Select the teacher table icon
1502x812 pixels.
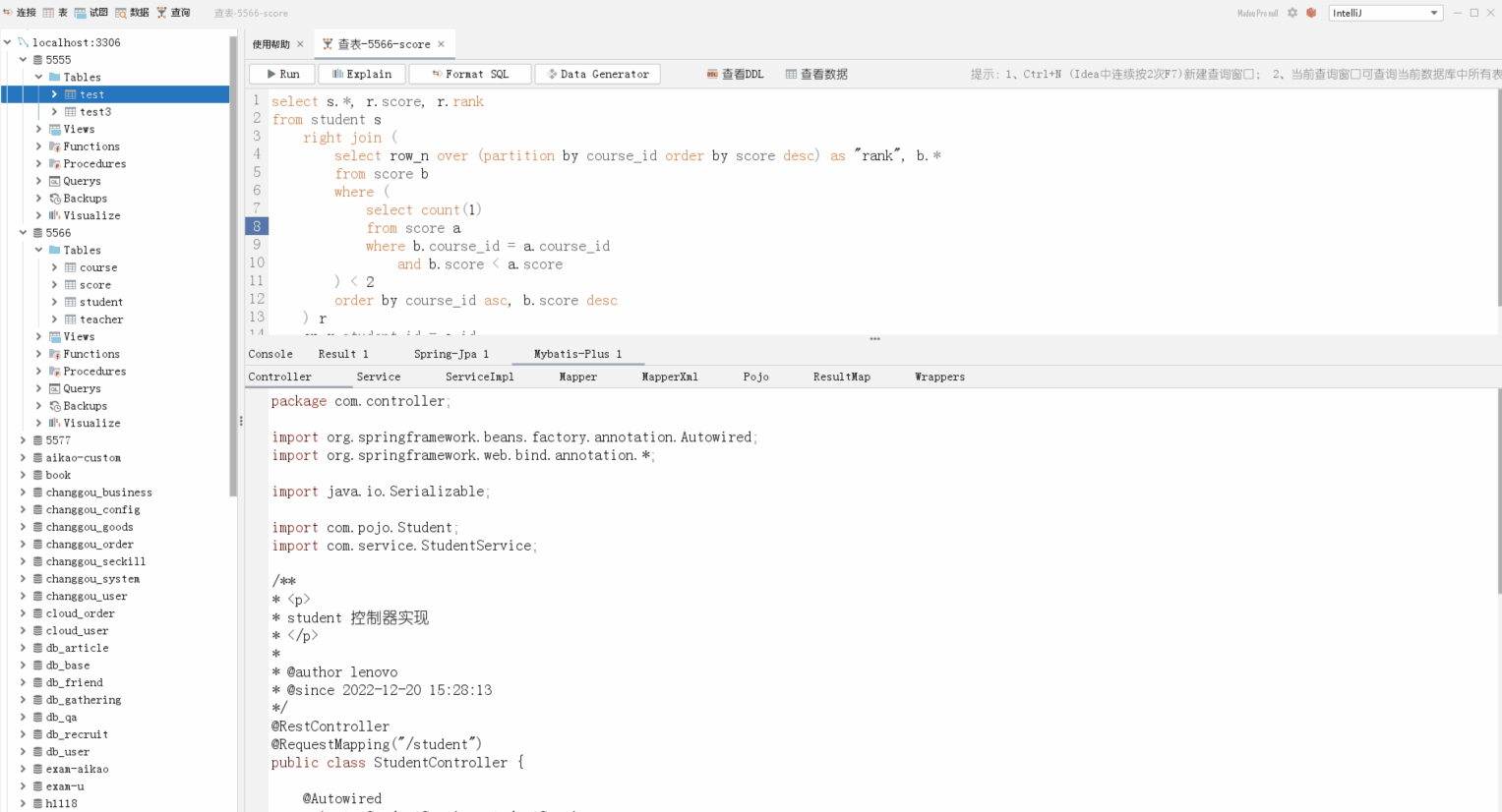[x=70, y=319]
